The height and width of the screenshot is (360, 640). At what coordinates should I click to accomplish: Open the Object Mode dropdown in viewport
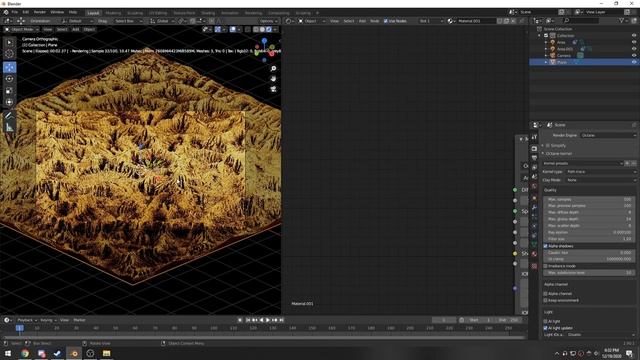click(x=22, y=29)
